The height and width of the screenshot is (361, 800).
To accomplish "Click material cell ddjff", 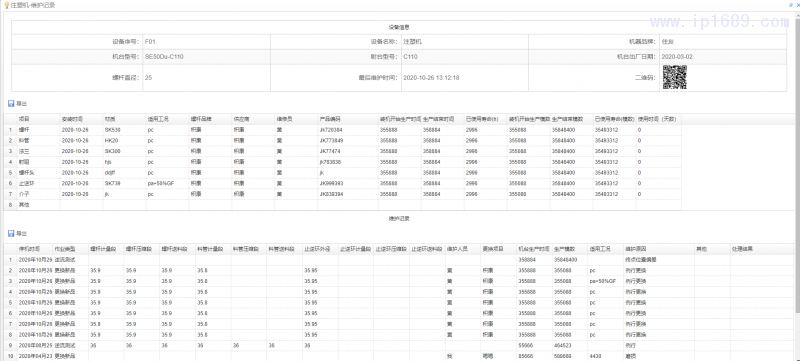I will pyautogui.click(x=110, y=172).
